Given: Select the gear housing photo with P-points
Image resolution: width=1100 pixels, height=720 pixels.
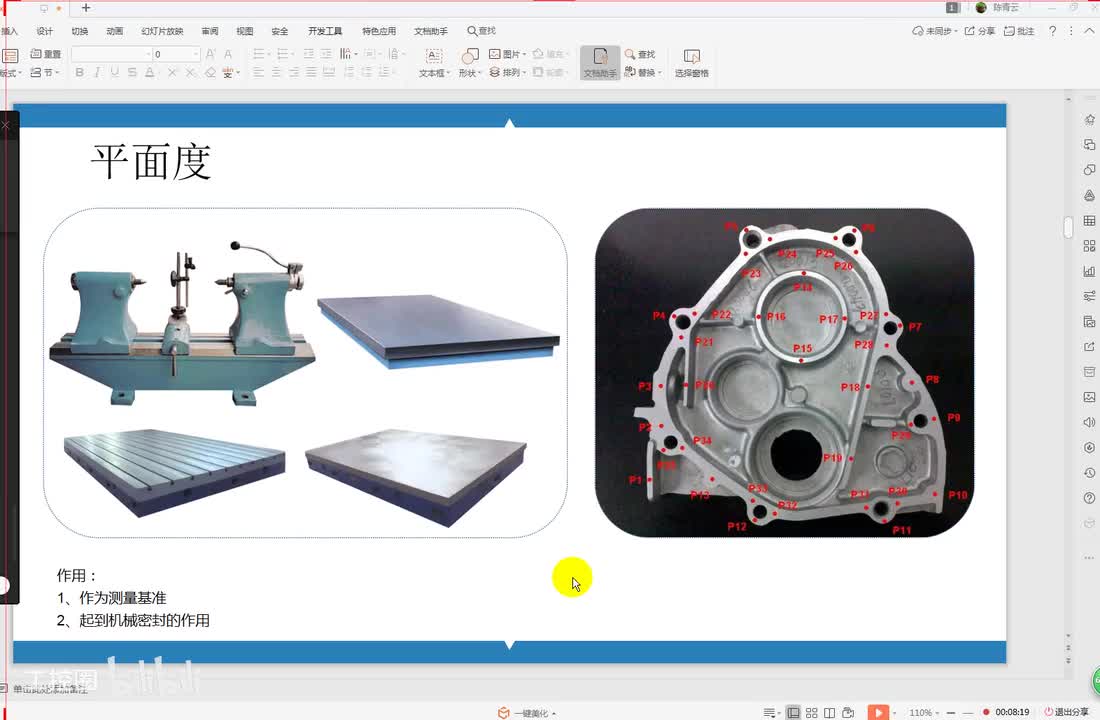Looking at the screenshot, I should pyautogui.click(x=784, y=373).
